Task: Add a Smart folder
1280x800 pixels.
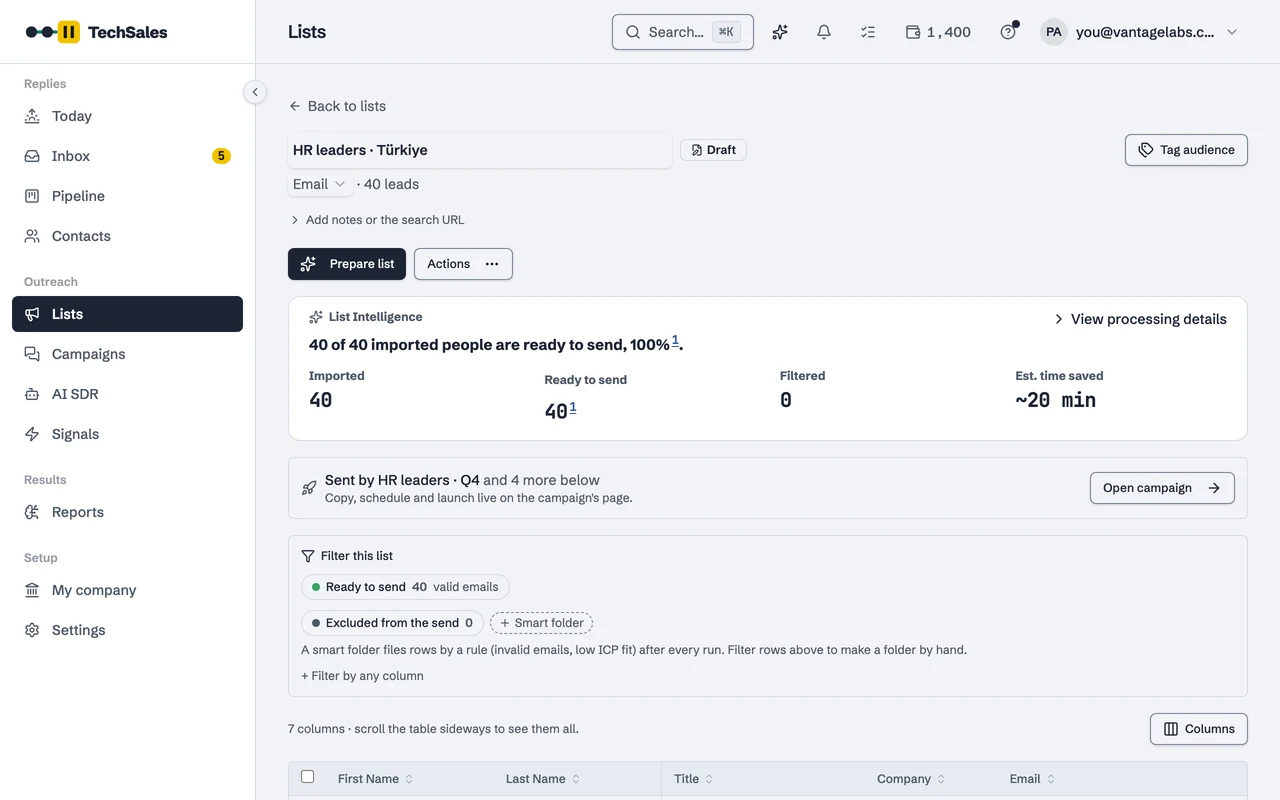Action: [541, 623]
